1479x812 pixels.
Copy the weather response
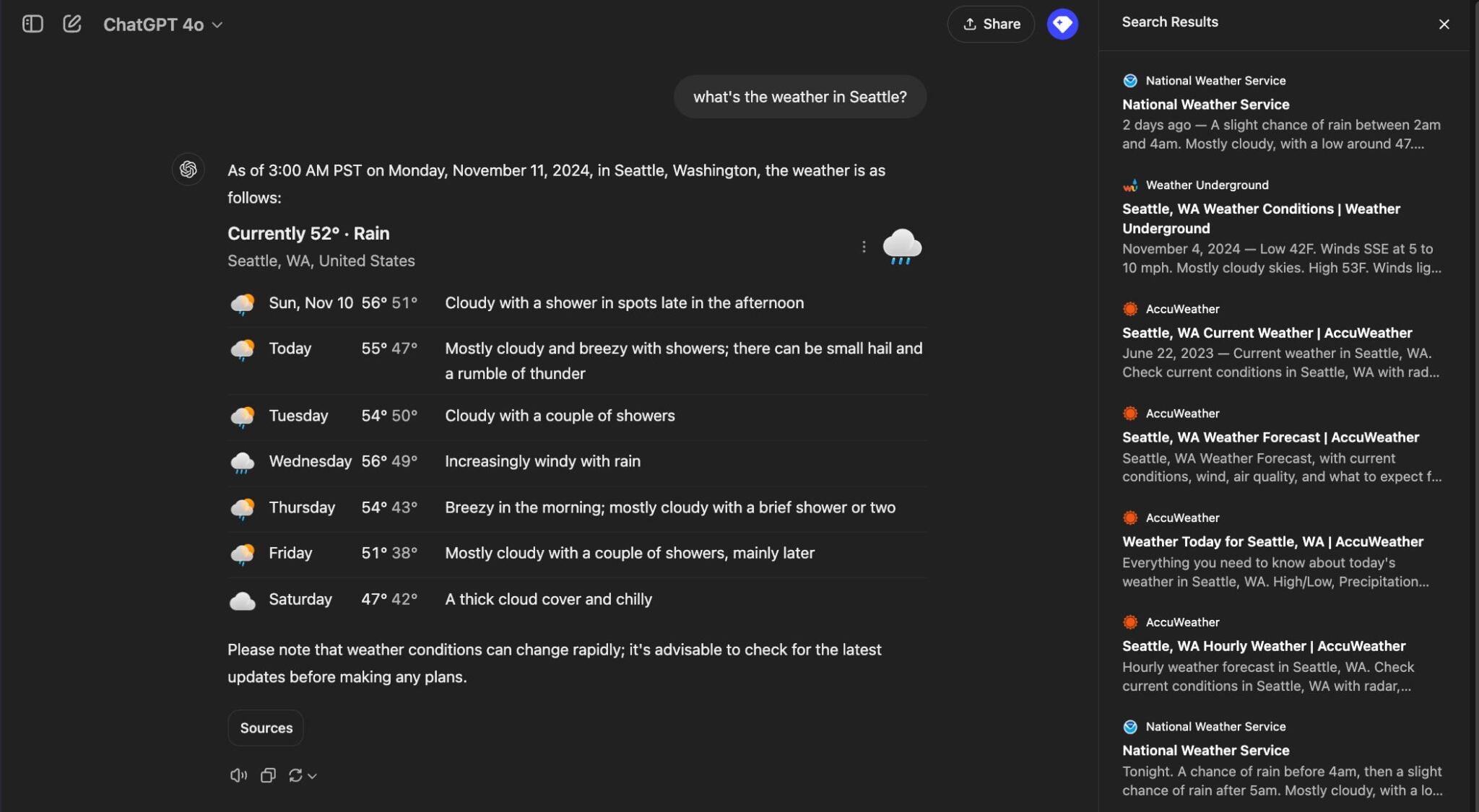pyautogui.click(x=268, y=774)
